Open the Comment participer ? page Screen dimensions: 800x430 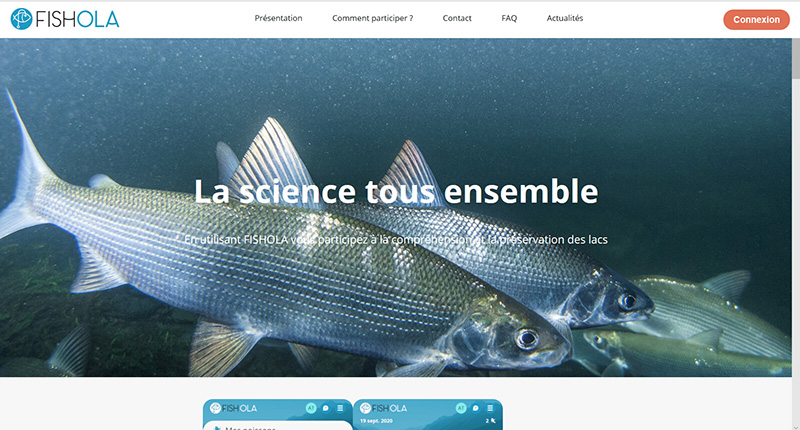click(372, 18)
